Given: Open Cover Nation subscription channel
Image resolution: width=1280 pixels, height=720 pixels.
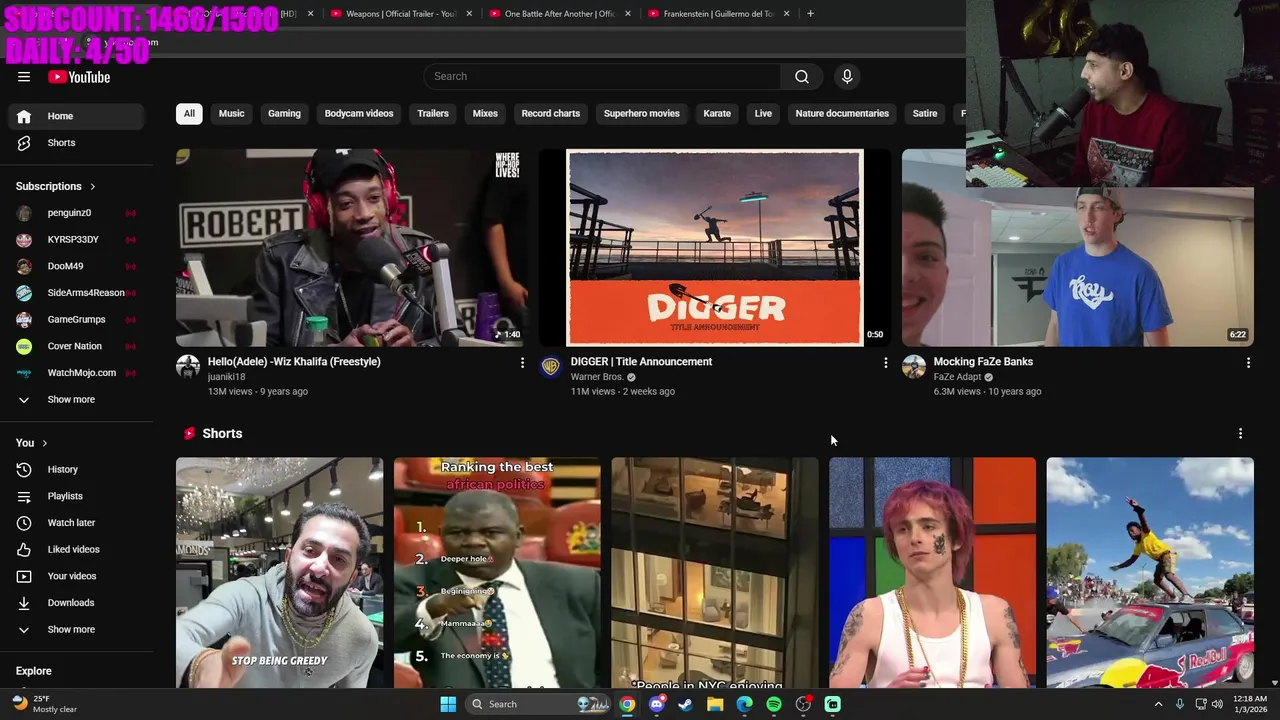Looking at the screenshot, I should click(76, 346).
